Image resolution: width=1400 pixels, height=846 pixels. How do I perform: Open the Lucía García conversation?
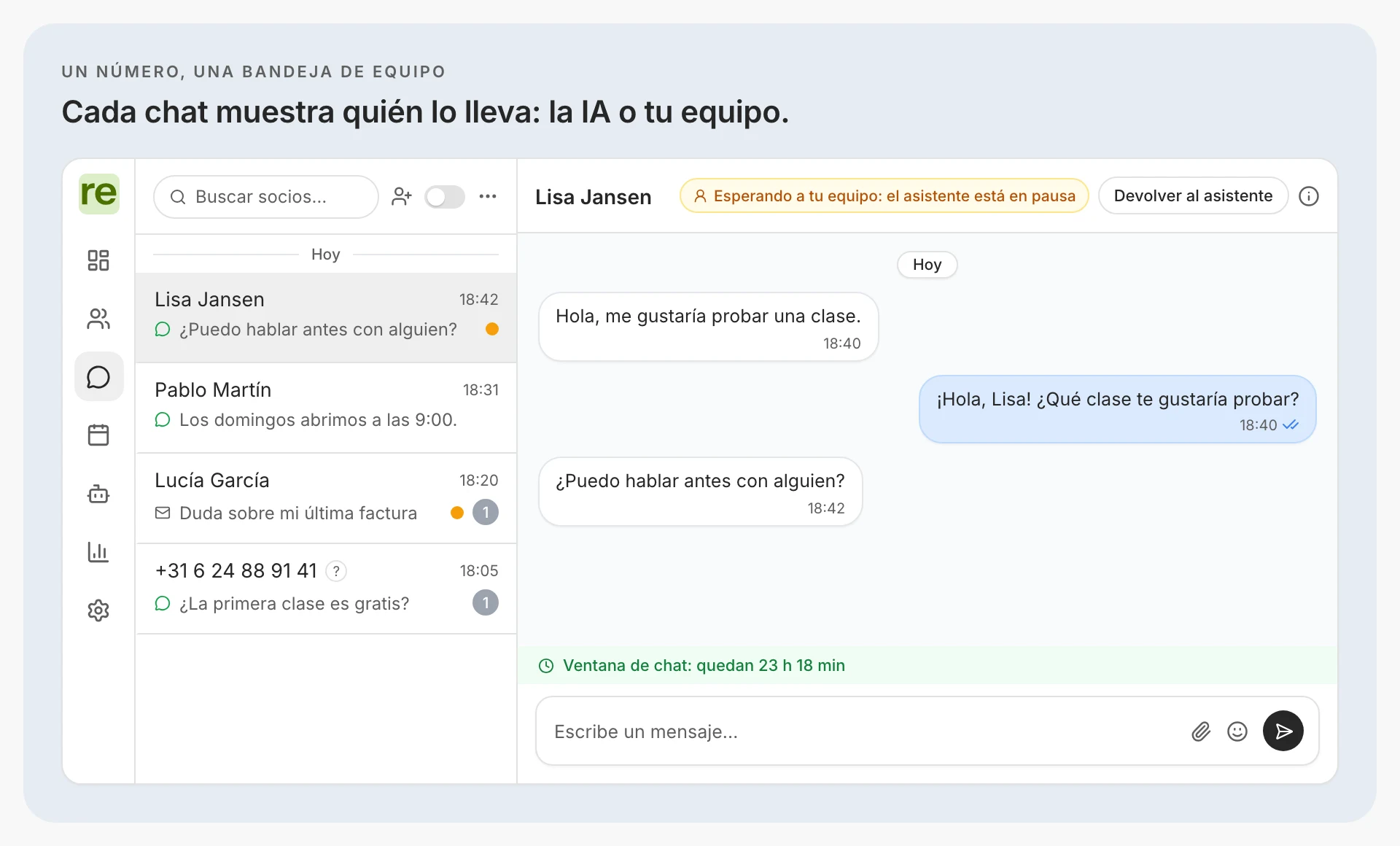click(x=326, y=498)
